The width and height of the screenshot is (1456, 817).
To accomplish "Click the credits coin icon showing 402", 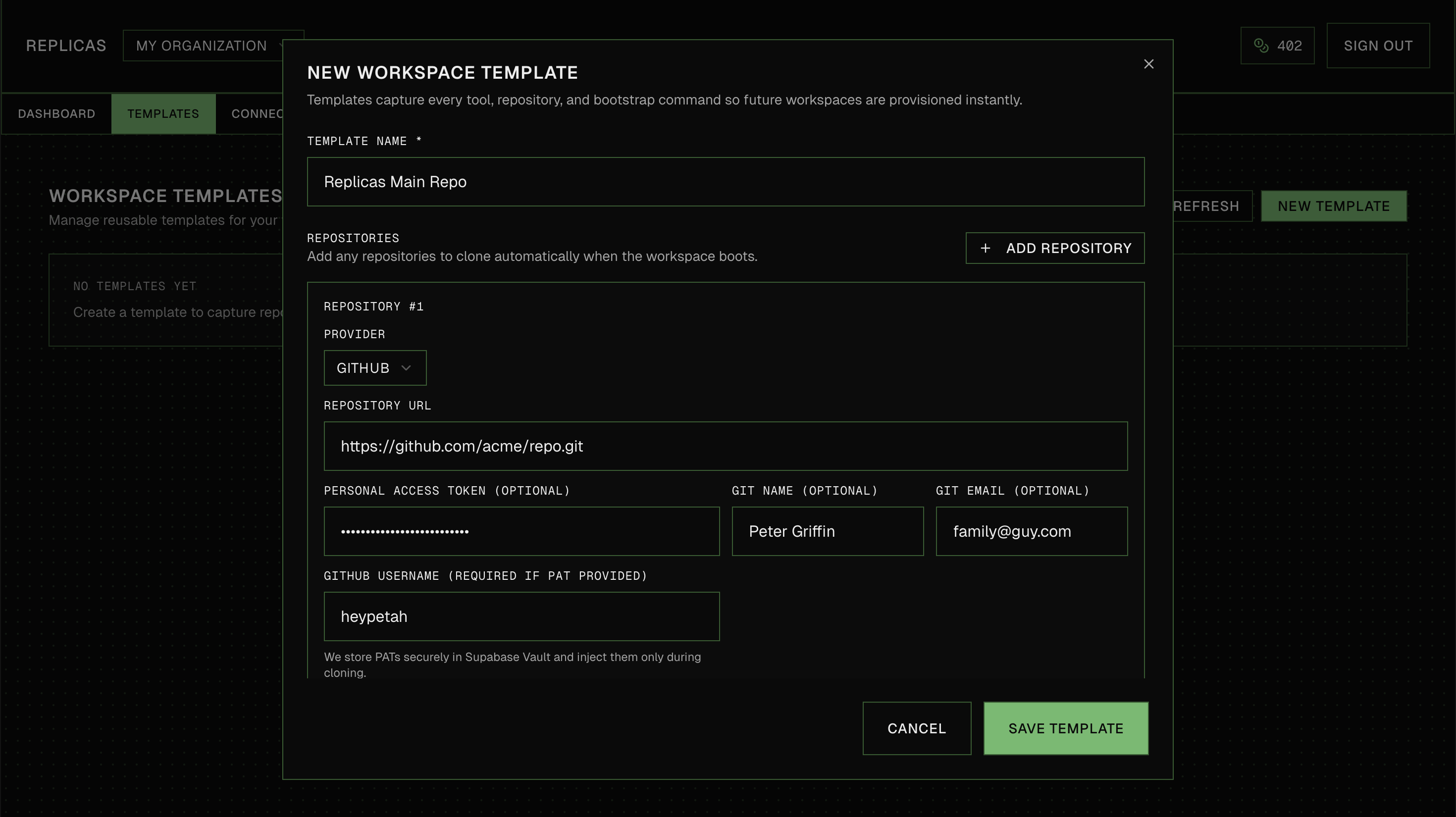I will (1260, 45).
